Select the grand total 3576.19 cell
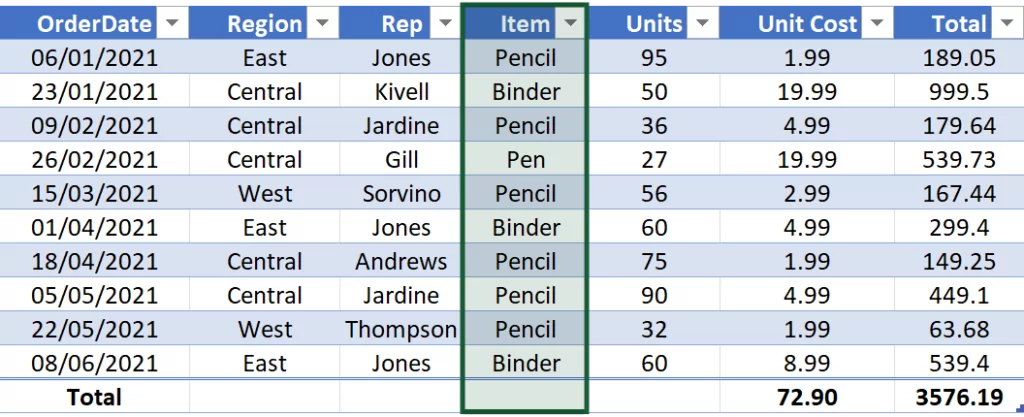The width and height of the screenshot is (1024, 417). [x=959, y=397]
